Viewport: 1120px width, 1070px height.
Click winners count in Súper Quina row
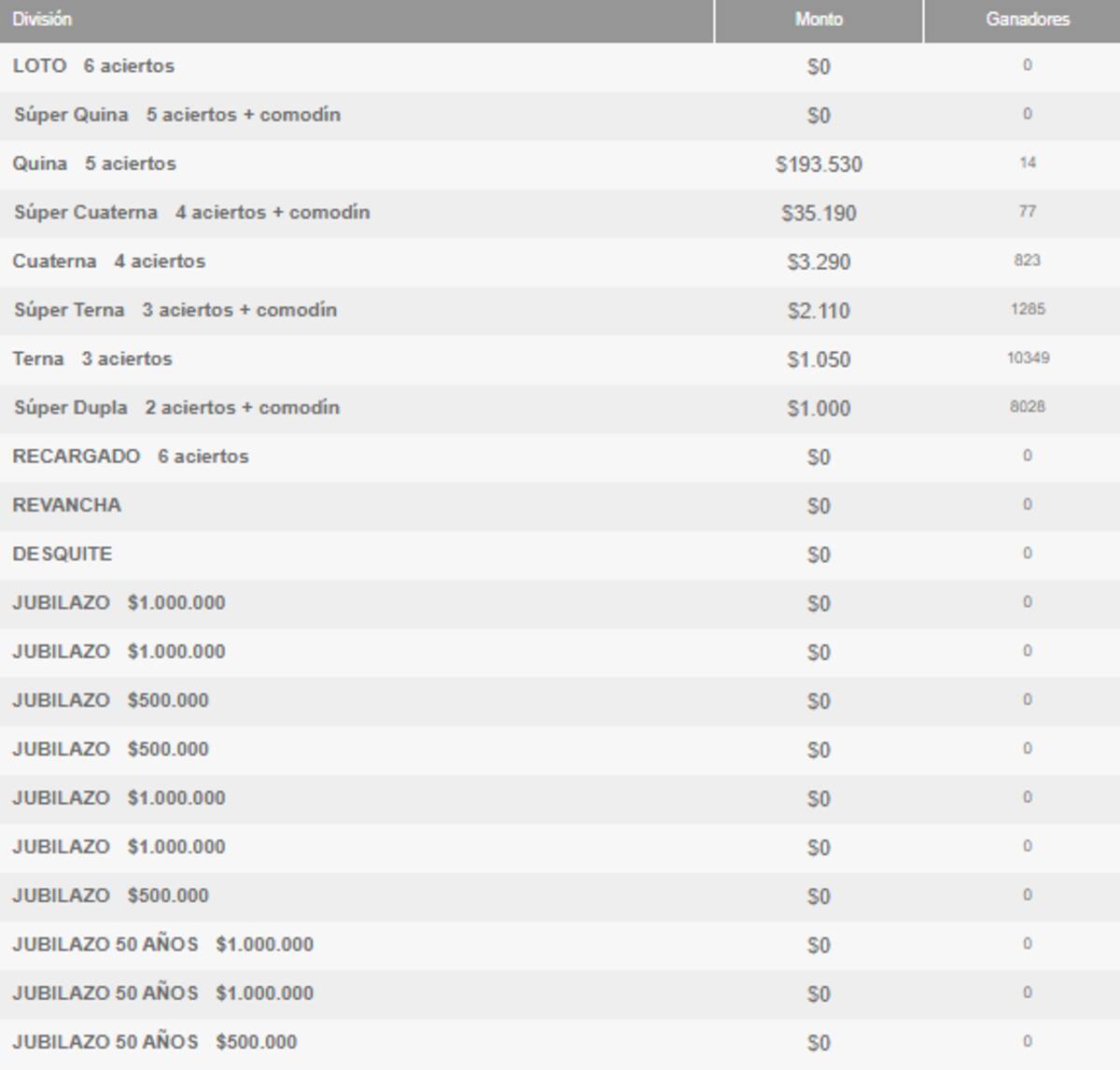(x=1028, y=114)
